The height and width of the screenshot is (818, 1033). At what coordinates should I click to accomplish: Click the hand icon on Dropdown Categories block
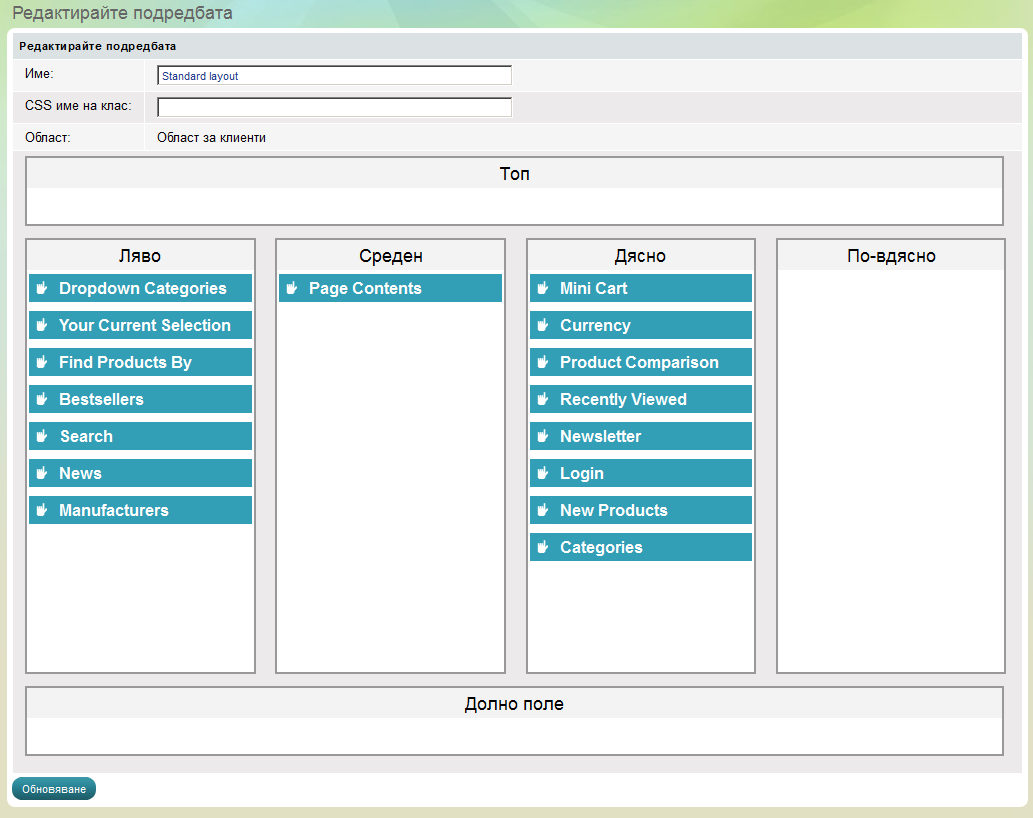(x=42, y=288)
